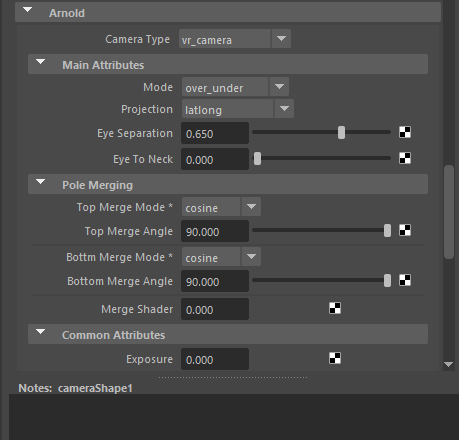Image resolution: width=459 pixels, height=440 pixels.
Task: Click the Eye Separation map connection icon
Action: (405, 132)
